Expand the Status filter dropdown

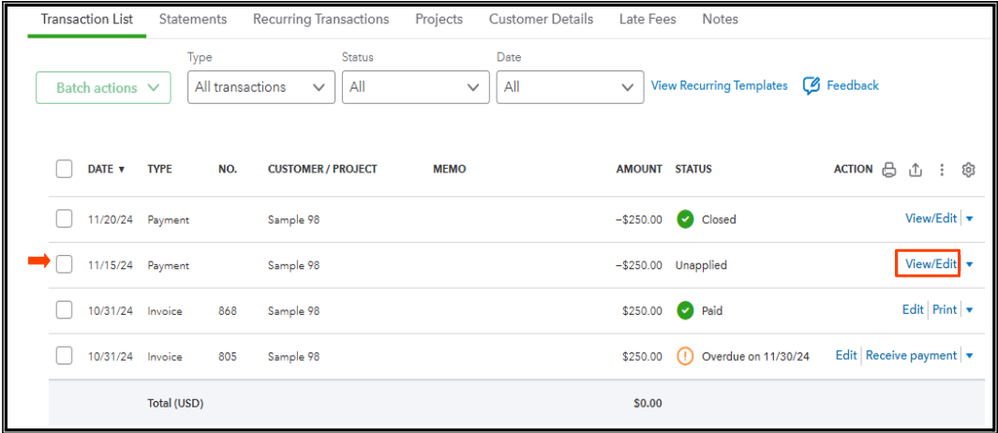(x=415, y=87)
